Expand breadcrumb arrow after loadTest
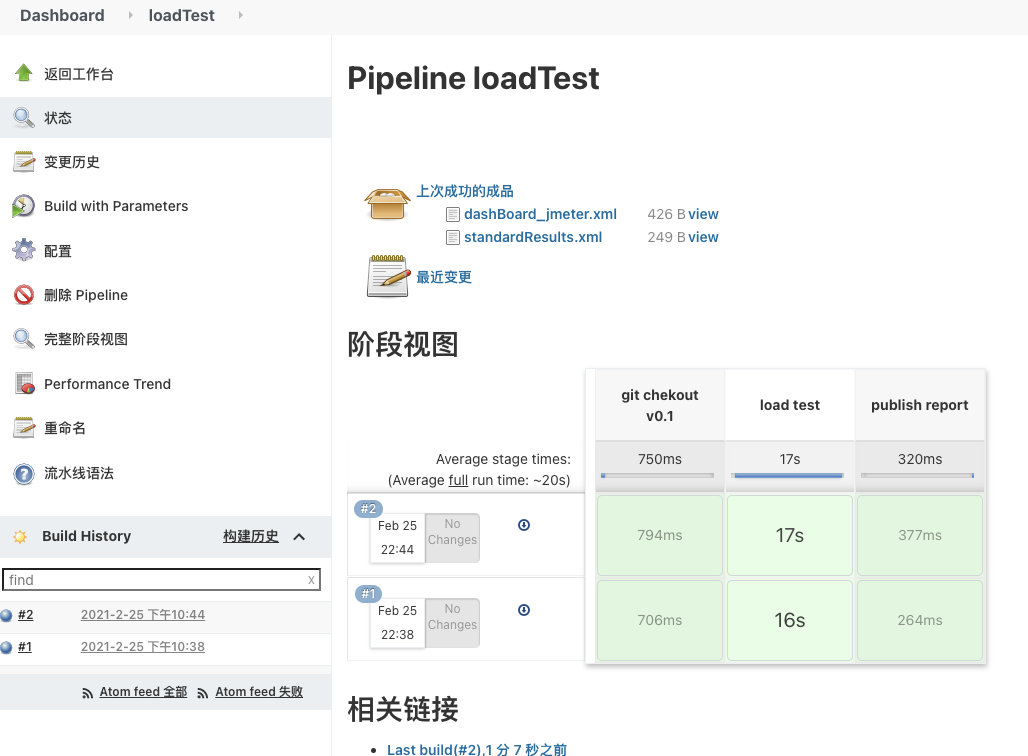The image size is (1028, 756). coord(241,15)
